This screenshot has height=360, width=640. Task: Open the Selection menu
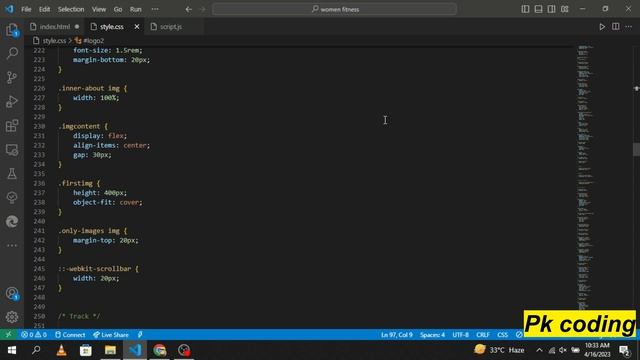click(x=71, y=9)
